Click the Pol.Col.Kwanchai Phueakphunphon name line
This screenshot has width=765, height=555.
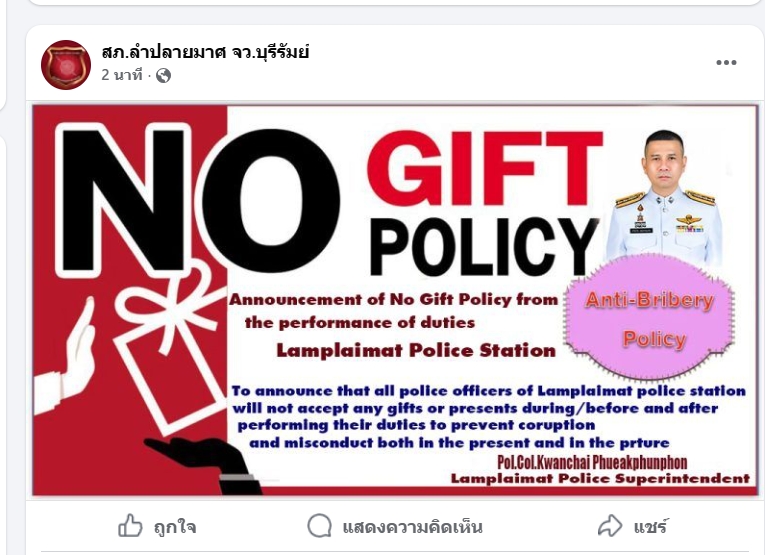(x=592, y=462)
